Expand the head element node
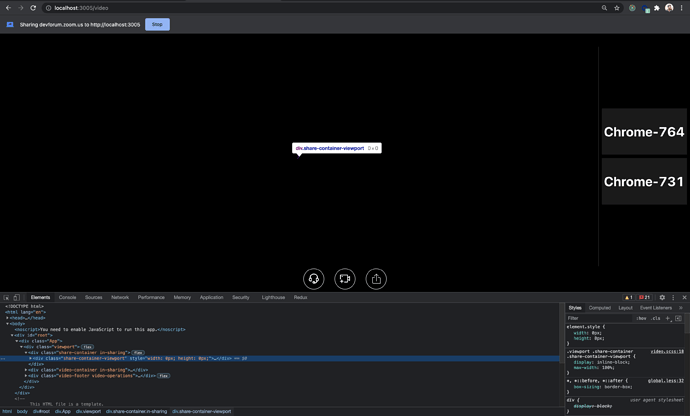The image size is (690, 416). pyautogui.click(x=7, y=318)
